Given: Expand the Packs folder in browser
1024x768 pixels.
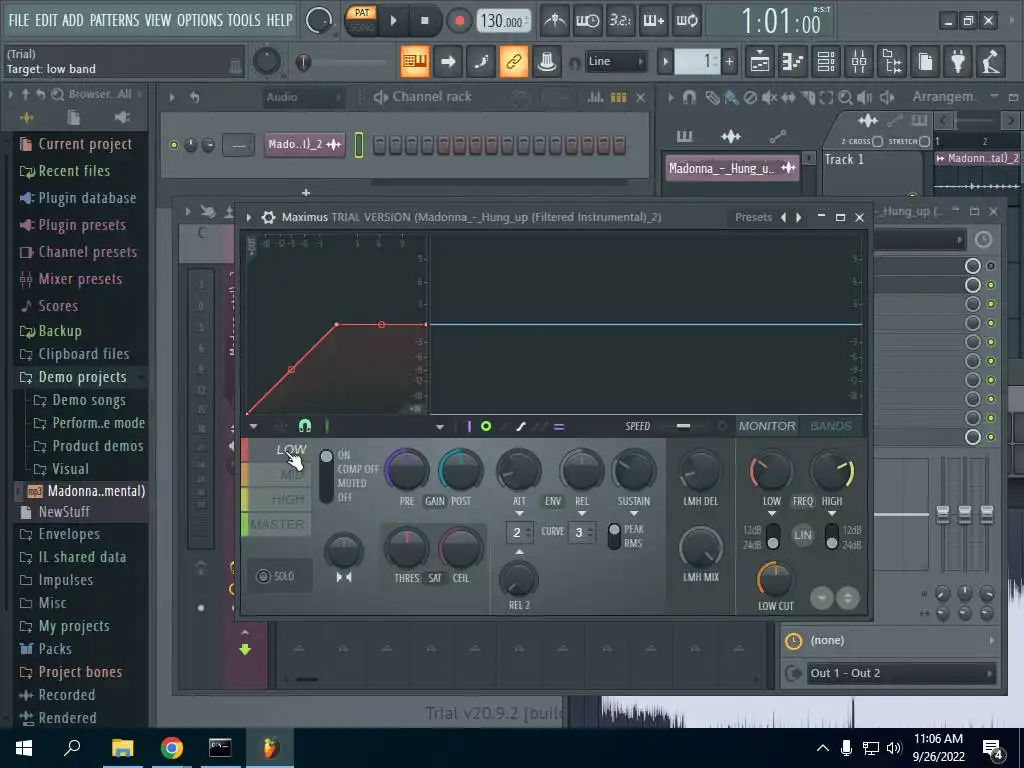Looking at the screenshot, I should coord(46,648).
